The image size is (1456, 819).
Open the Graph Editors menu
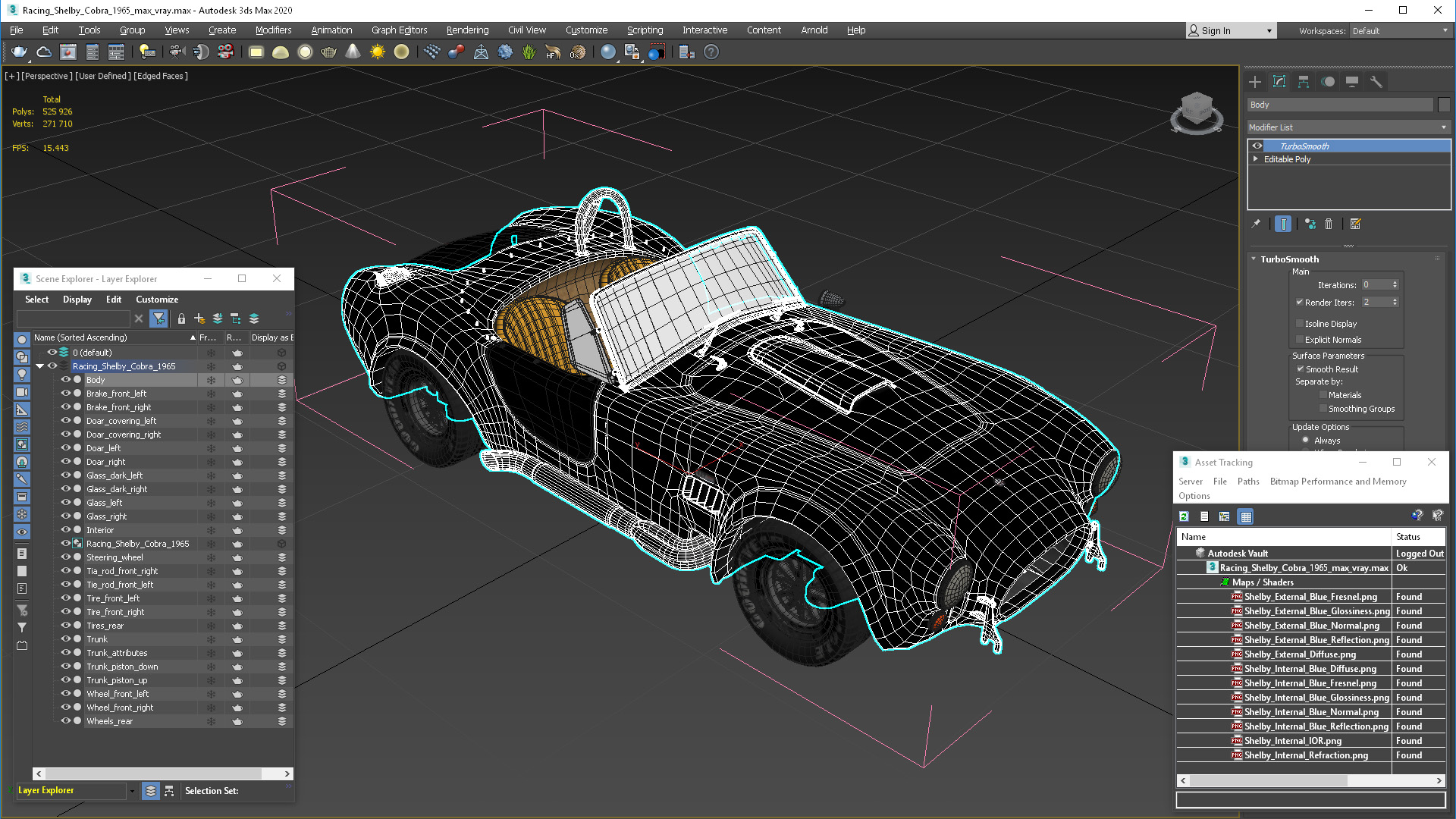(399, 30)
